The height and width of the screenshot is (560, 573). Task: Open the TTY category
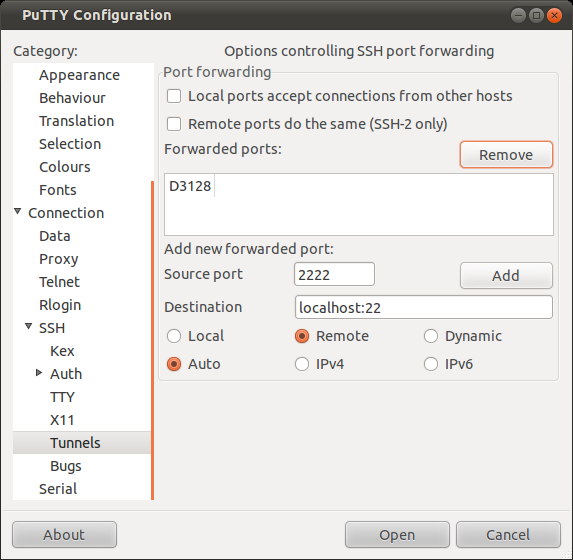tap(62, 397)
